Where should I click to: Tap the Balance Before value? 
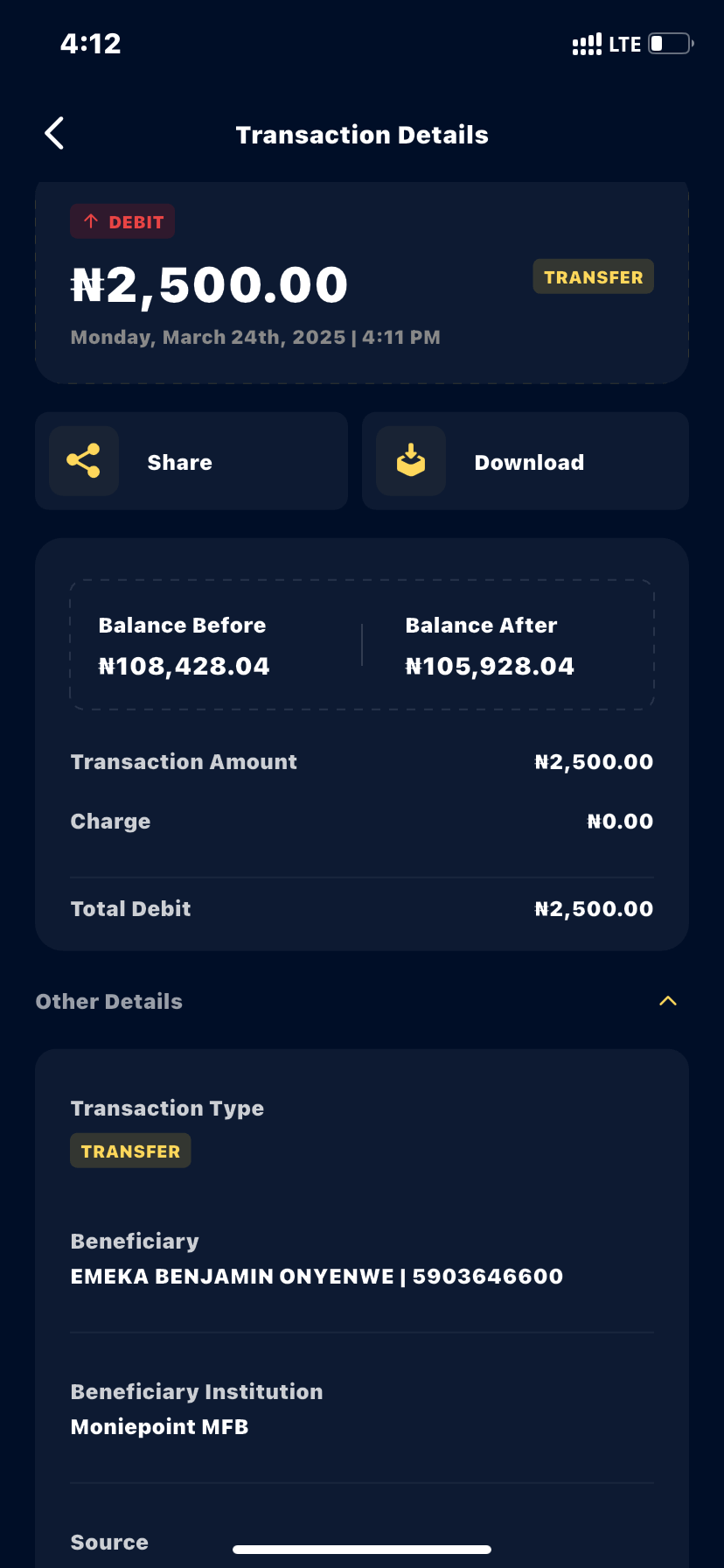(x=184, y=667)
